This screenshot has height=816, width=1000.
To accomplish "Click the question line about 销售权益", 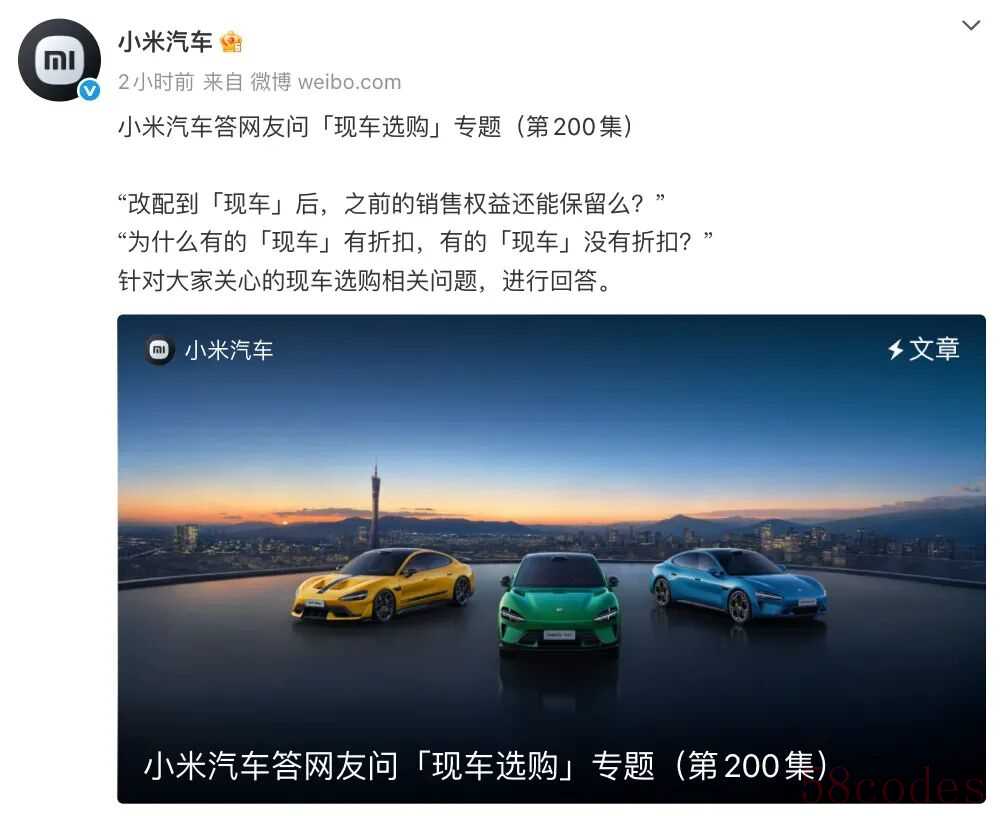I will 392,204.
